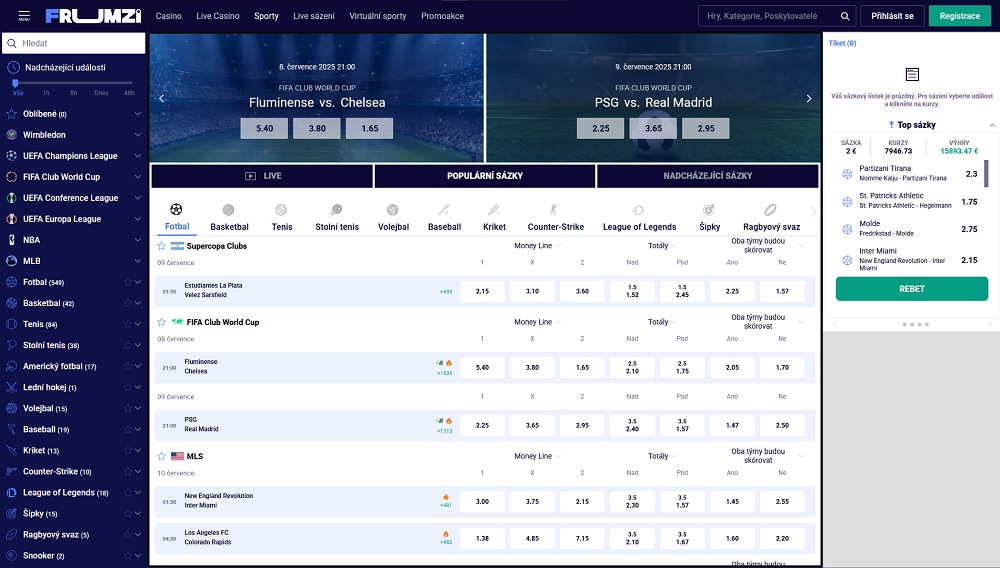
Task: Toggle favorite star for Supercopa Clubs
Action: [161, 246]
